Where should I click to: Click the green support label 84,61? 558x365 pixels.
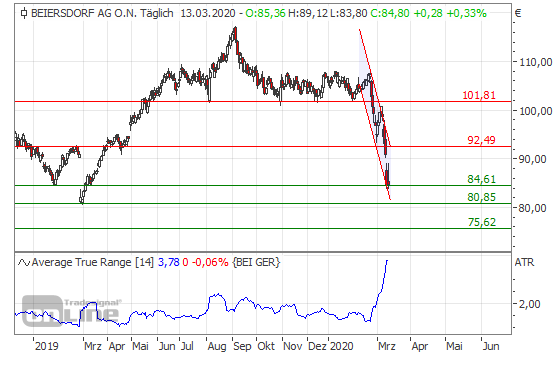pyautogui.click(x=481, y=179)
